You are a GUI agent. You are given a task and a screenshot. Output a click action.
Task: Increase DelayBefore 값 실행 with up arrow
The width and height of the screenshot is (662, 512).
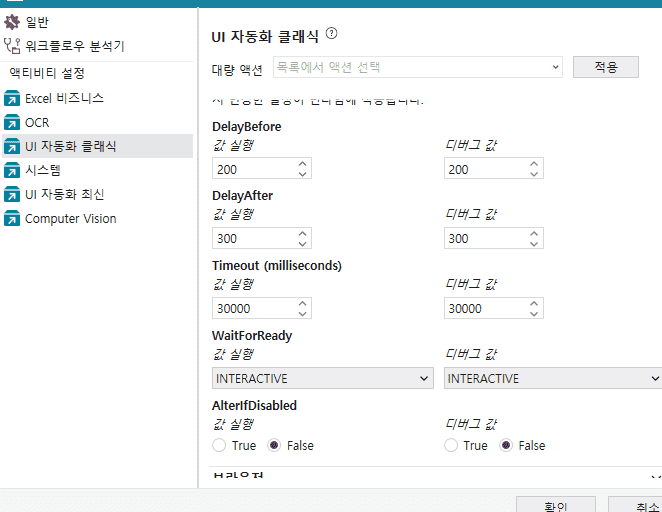(303, 164)
